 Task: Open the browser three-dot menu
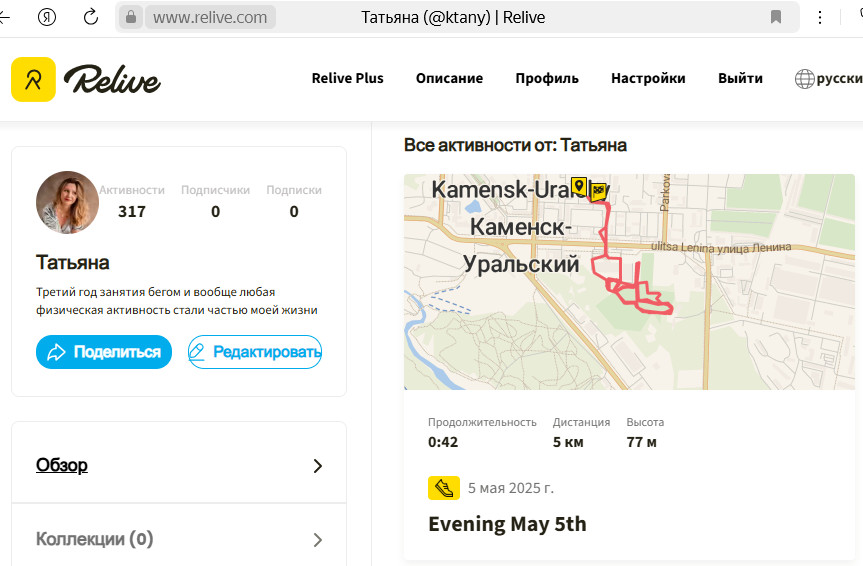(820, 17)
